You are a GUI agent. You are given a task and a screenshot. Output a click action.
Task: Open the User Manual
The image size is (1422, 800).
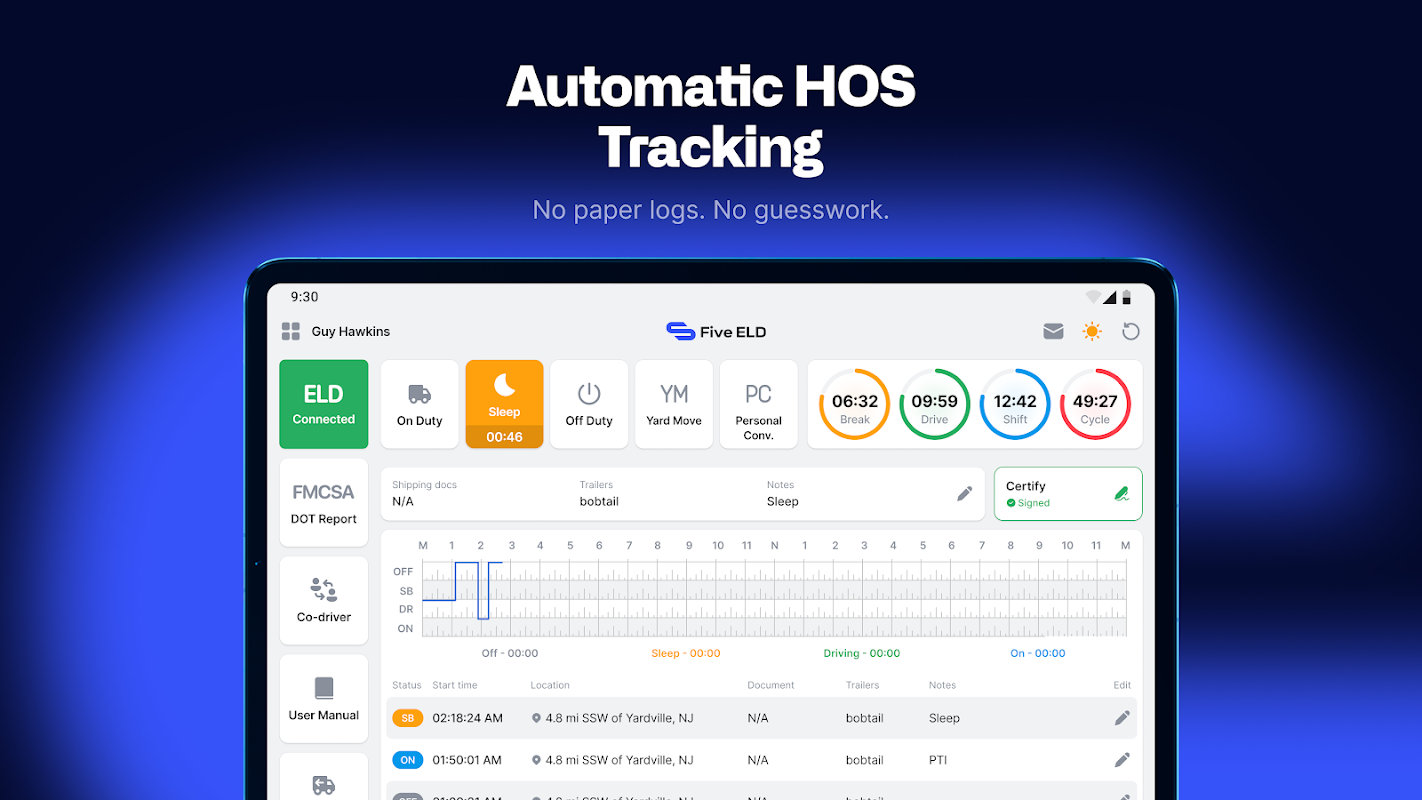pos(324,698)
